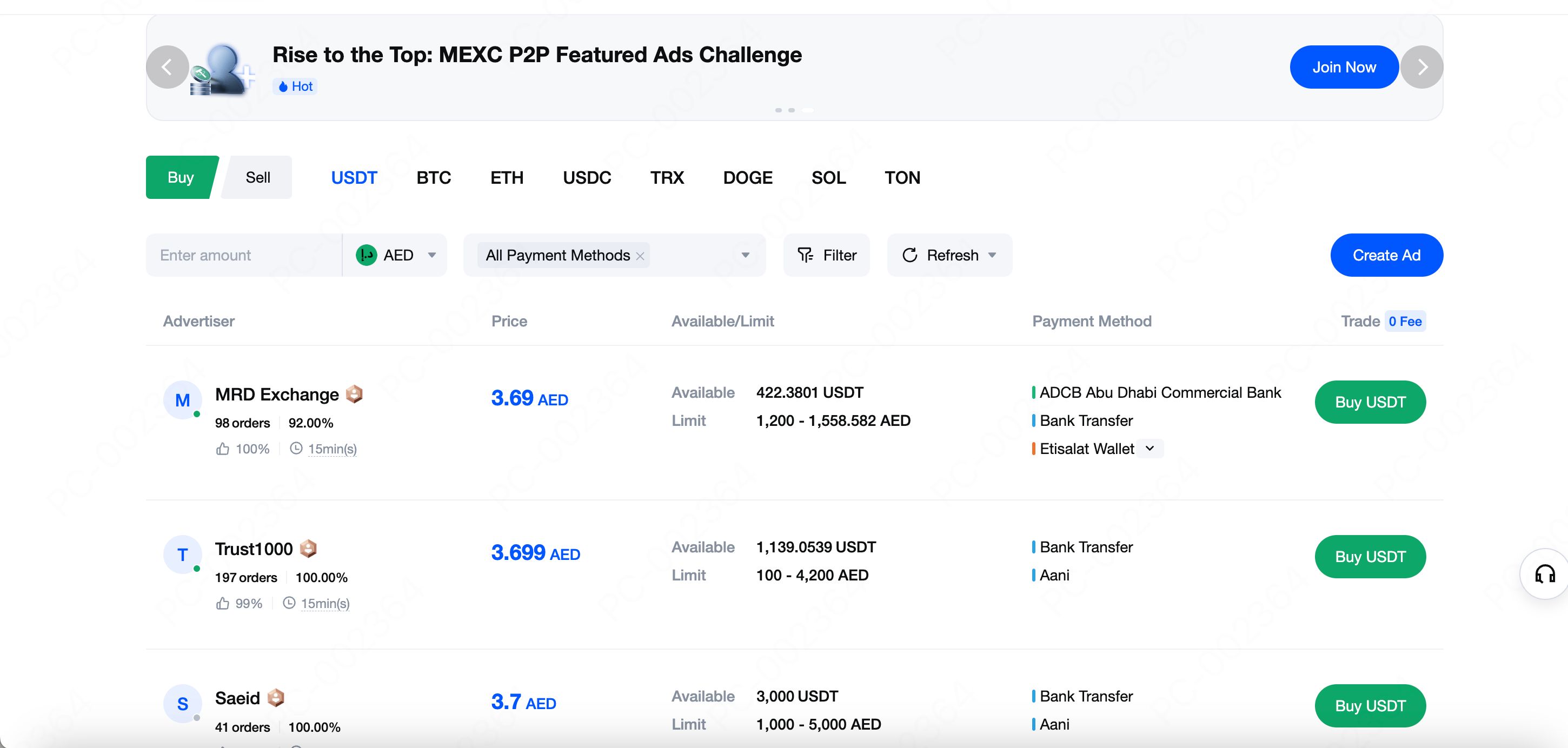Screen dimensions: 1568x748
Task: Click MRD Exchange avatar
Action: [182, 400]
